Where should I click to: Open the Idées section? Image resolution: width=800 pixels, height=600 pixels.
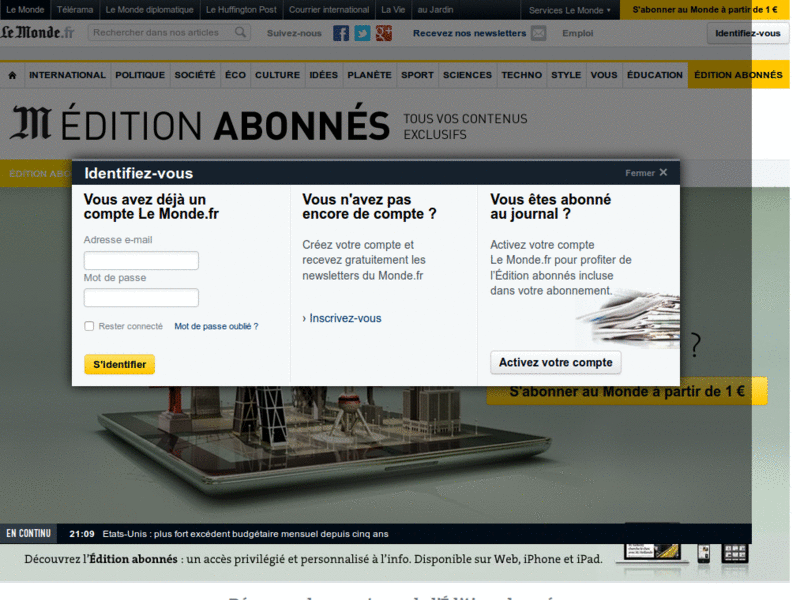[x=323, y=75]
